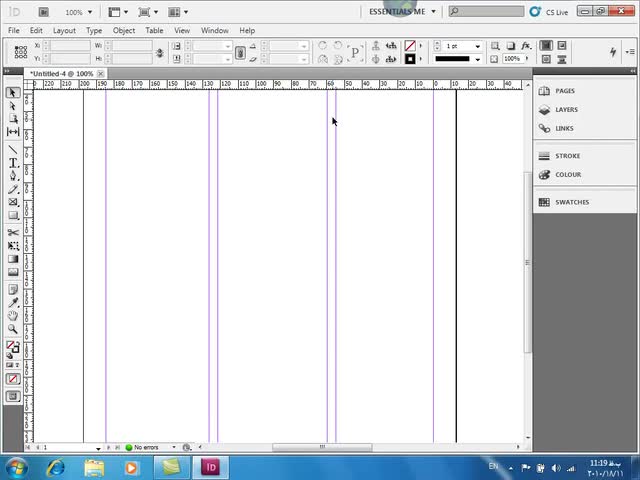This screenshot has height=480, width=640.
Task: Open the Edit menu
Action: [x=36, y=31]
